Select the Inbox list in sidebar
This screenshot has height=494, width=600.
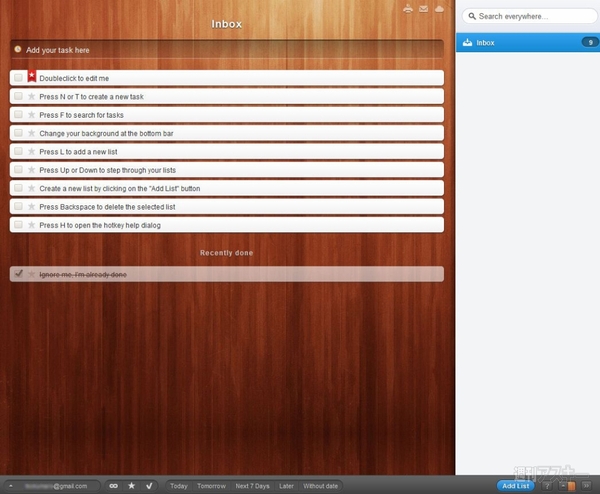528,42
